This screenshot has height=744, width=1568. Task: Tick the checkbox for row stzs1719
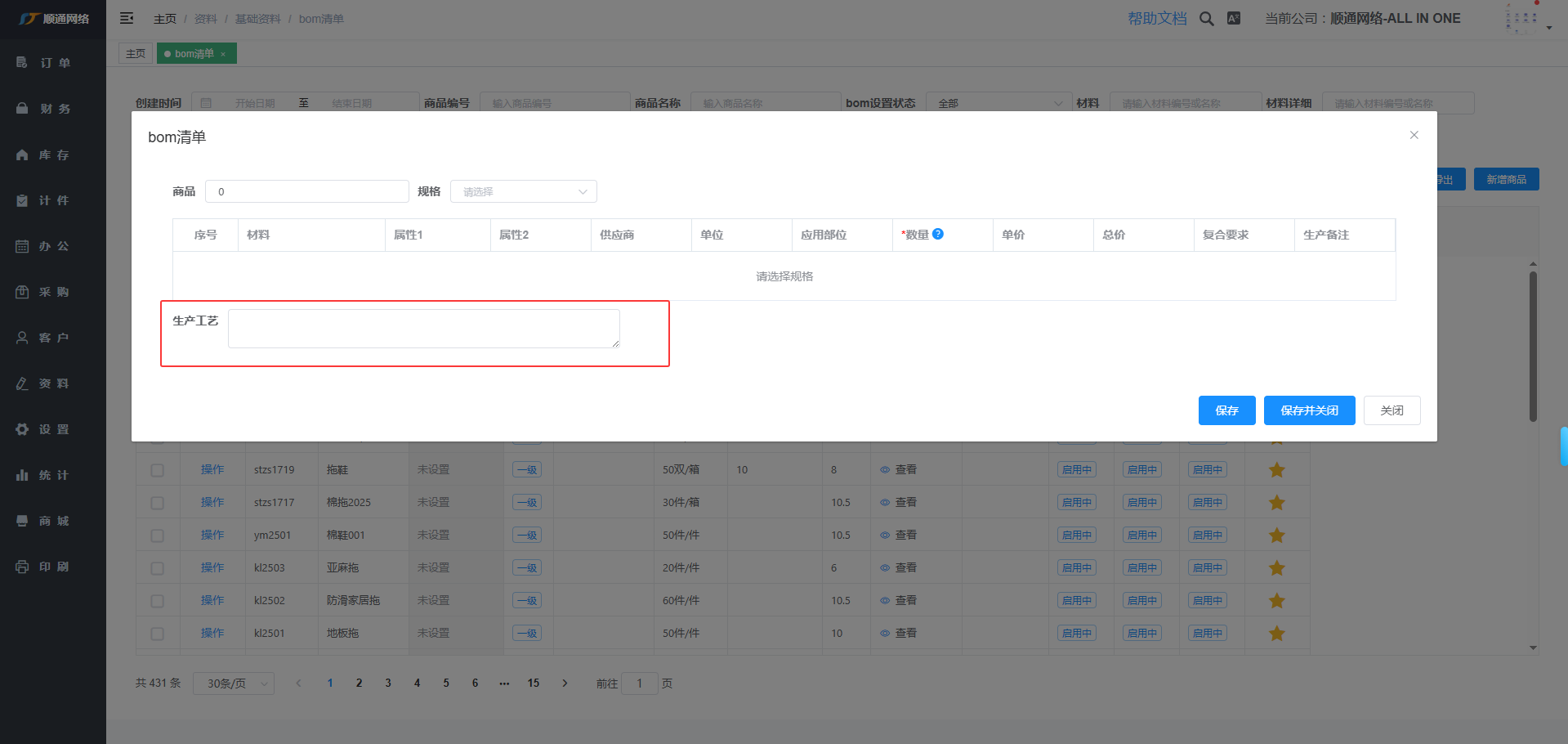pos(158,470)
